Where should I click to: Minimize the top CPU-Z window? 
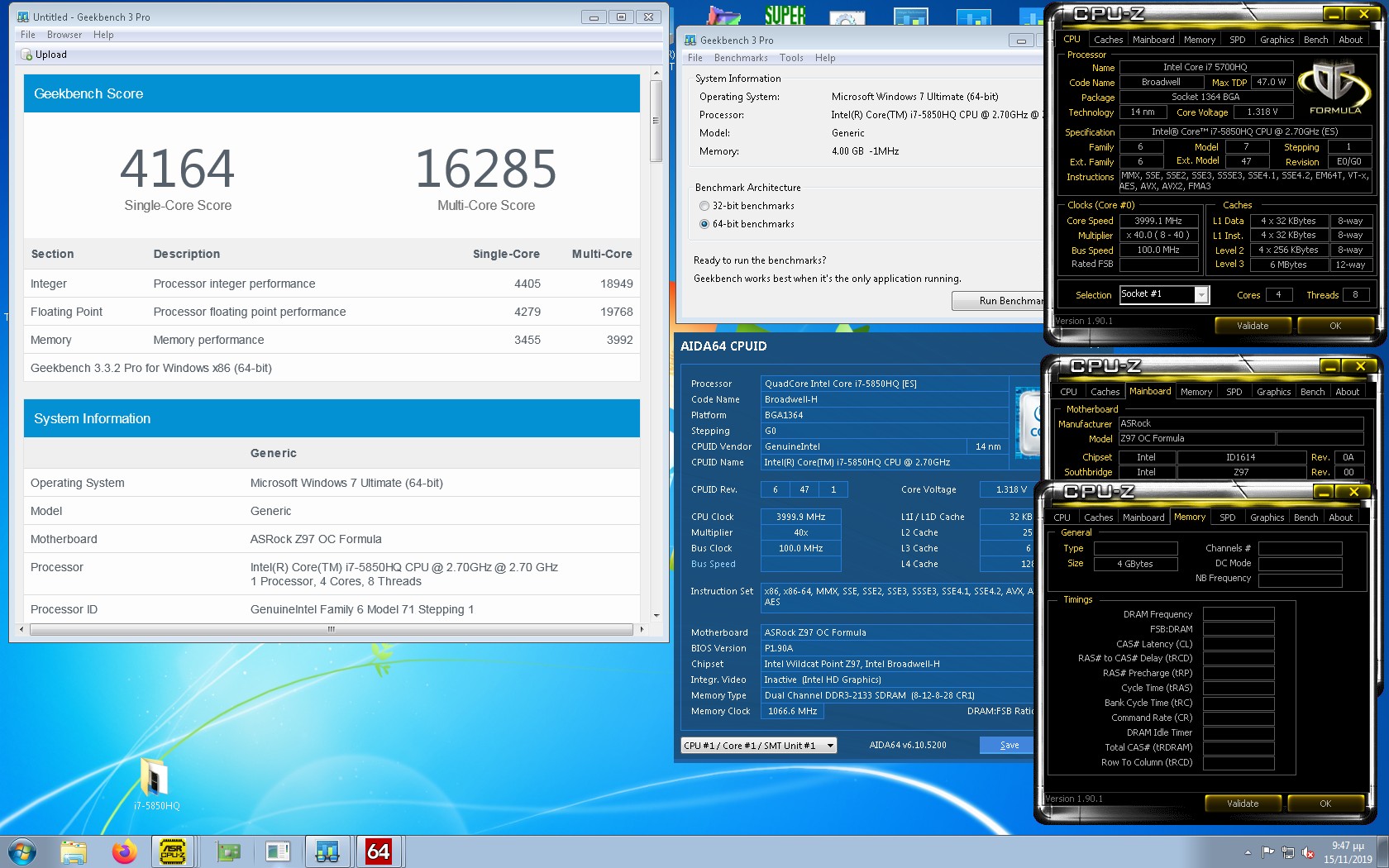click(x=1334, y=14)
